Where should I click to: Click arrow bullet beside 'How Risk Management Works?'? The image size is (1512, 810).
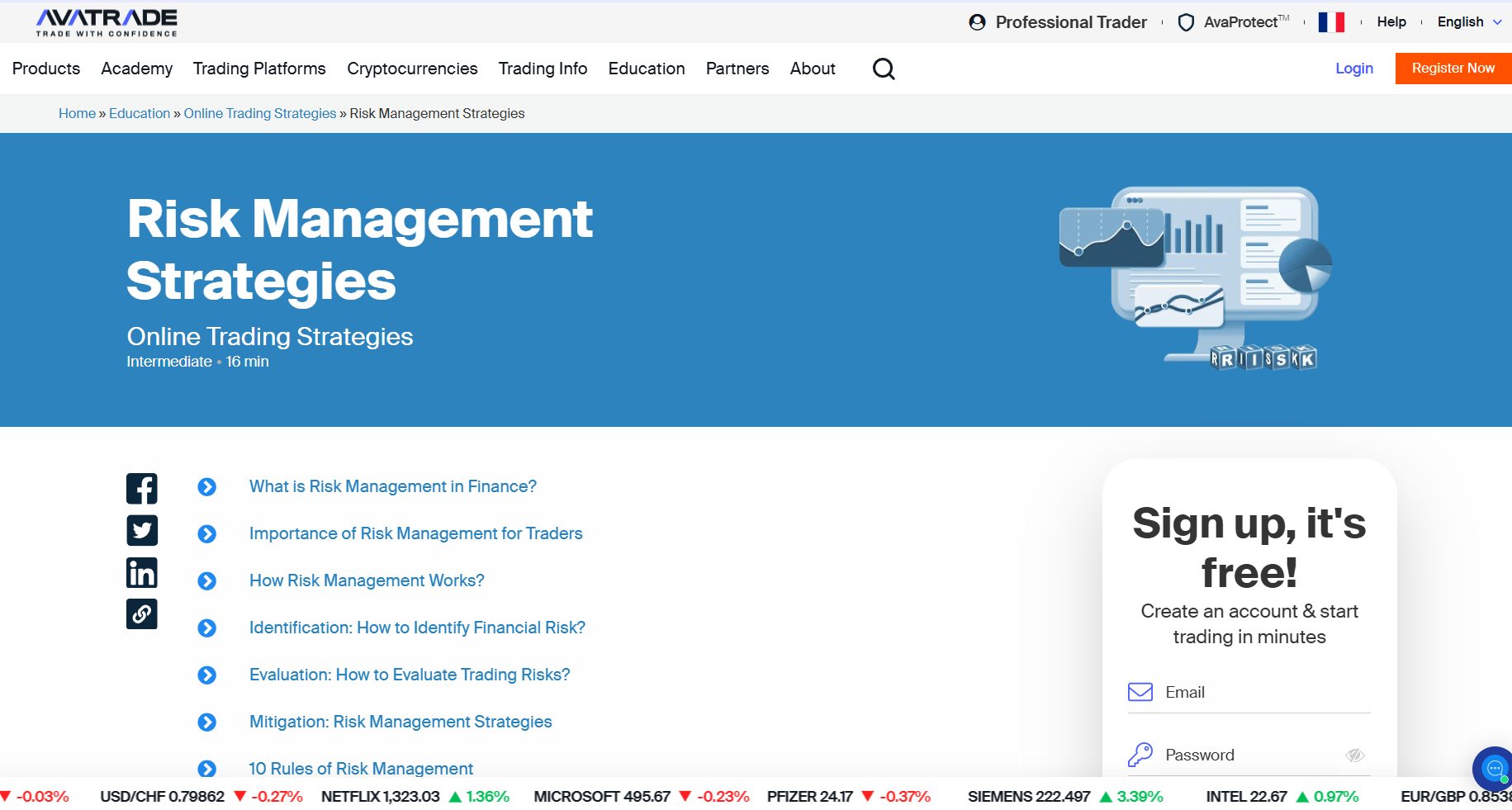207,581
